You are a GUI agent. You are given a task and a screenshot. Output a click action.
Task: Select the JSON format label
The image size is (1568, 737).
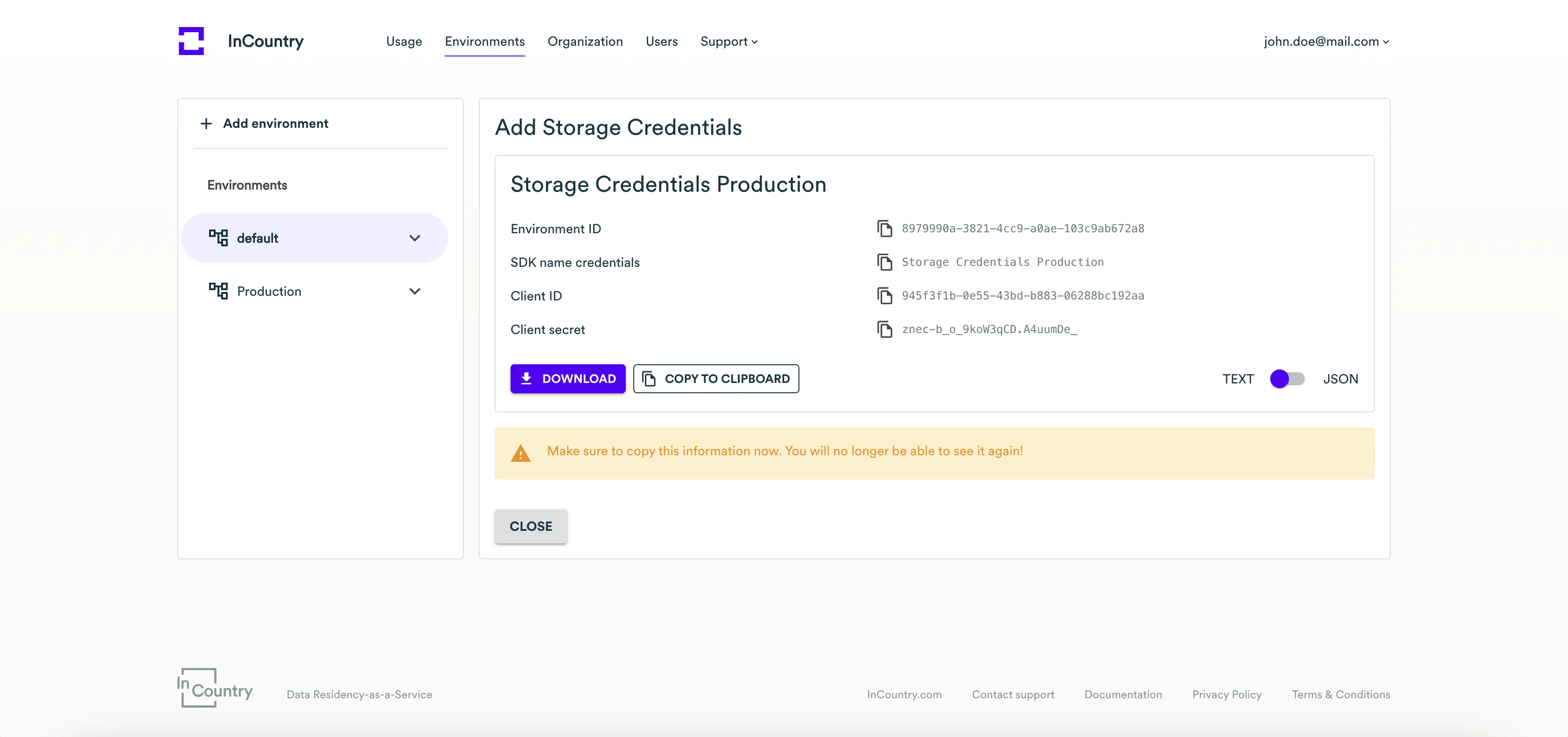pos(1340,379)
